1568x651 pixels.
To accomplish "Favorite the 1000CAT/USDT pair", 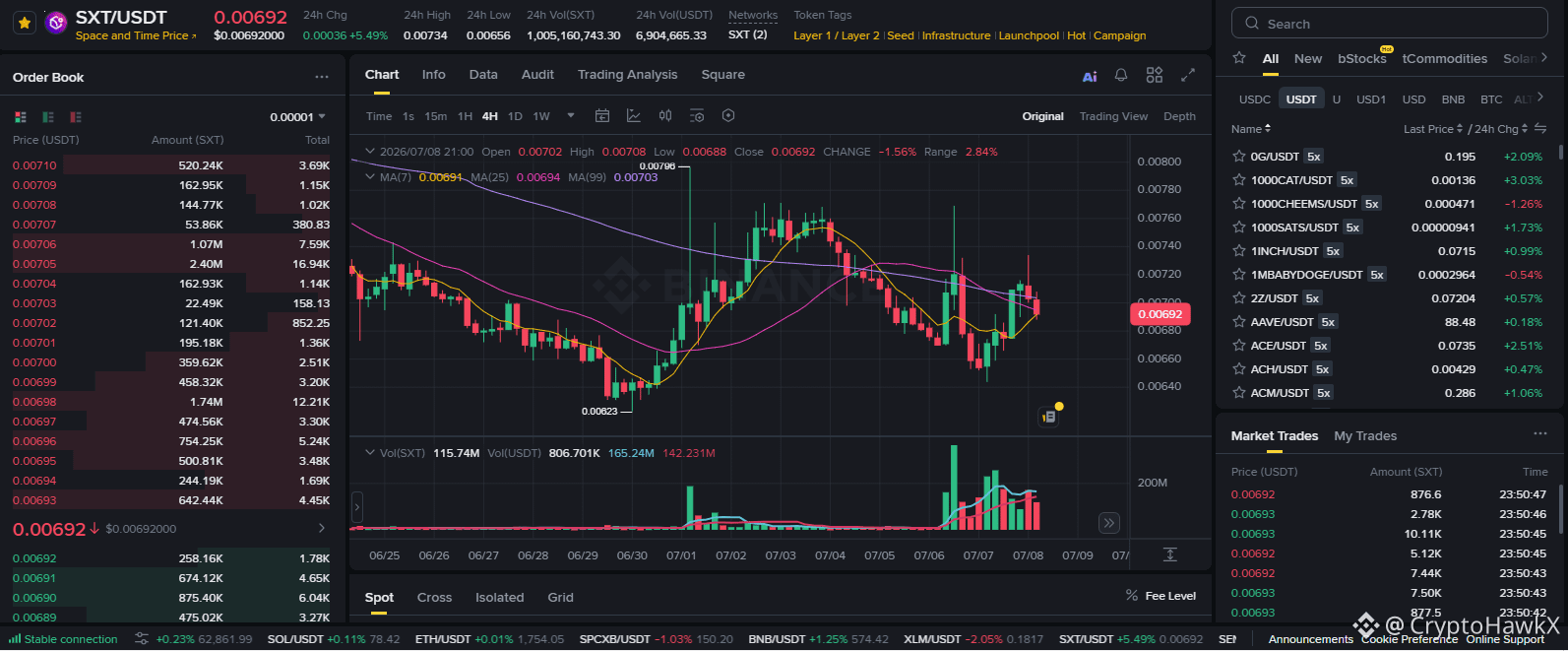I will click(1239, 180).
